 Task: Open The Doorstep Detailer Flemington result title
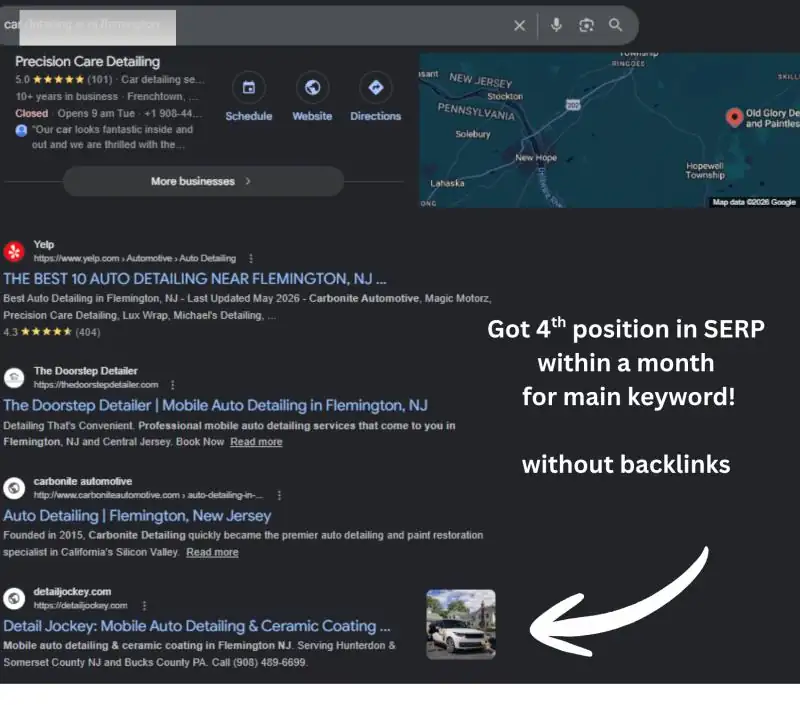click(x=215, y=406)
